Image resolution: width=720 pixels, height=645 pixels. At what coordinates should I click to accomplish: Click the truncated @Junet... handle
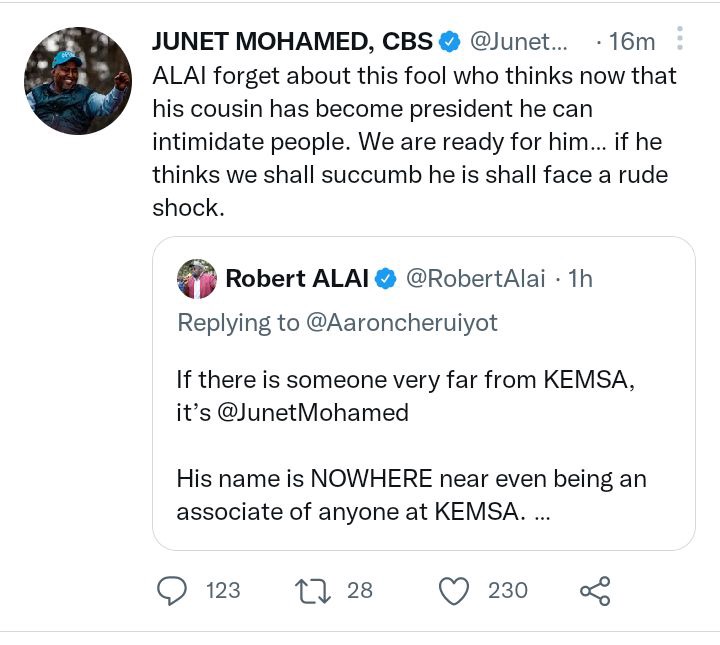[518, 42]
